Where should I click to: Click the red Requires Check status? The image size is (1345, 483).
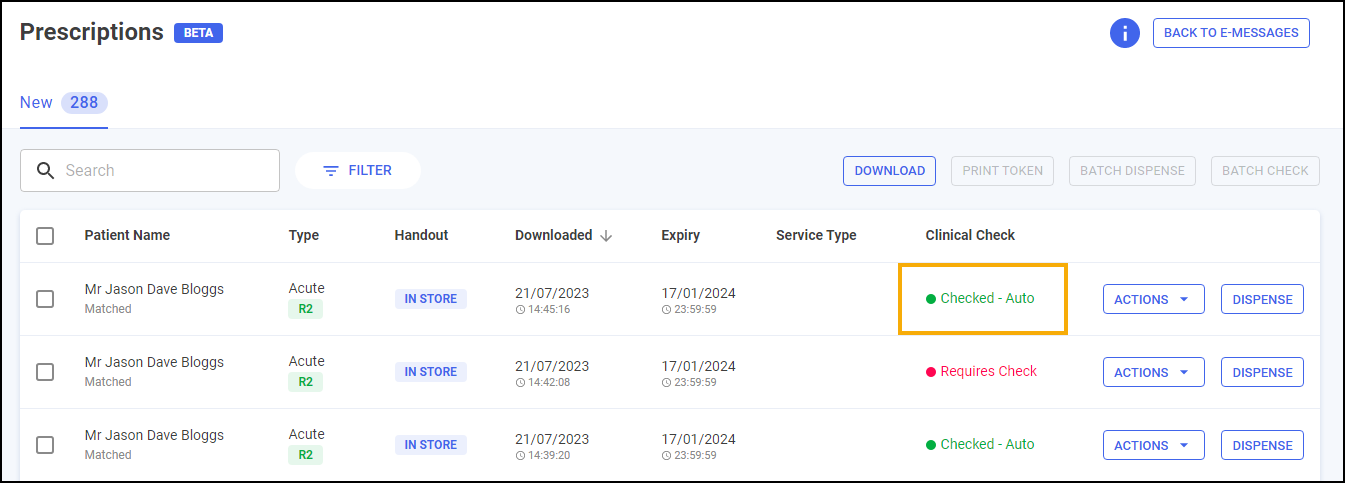981,371
